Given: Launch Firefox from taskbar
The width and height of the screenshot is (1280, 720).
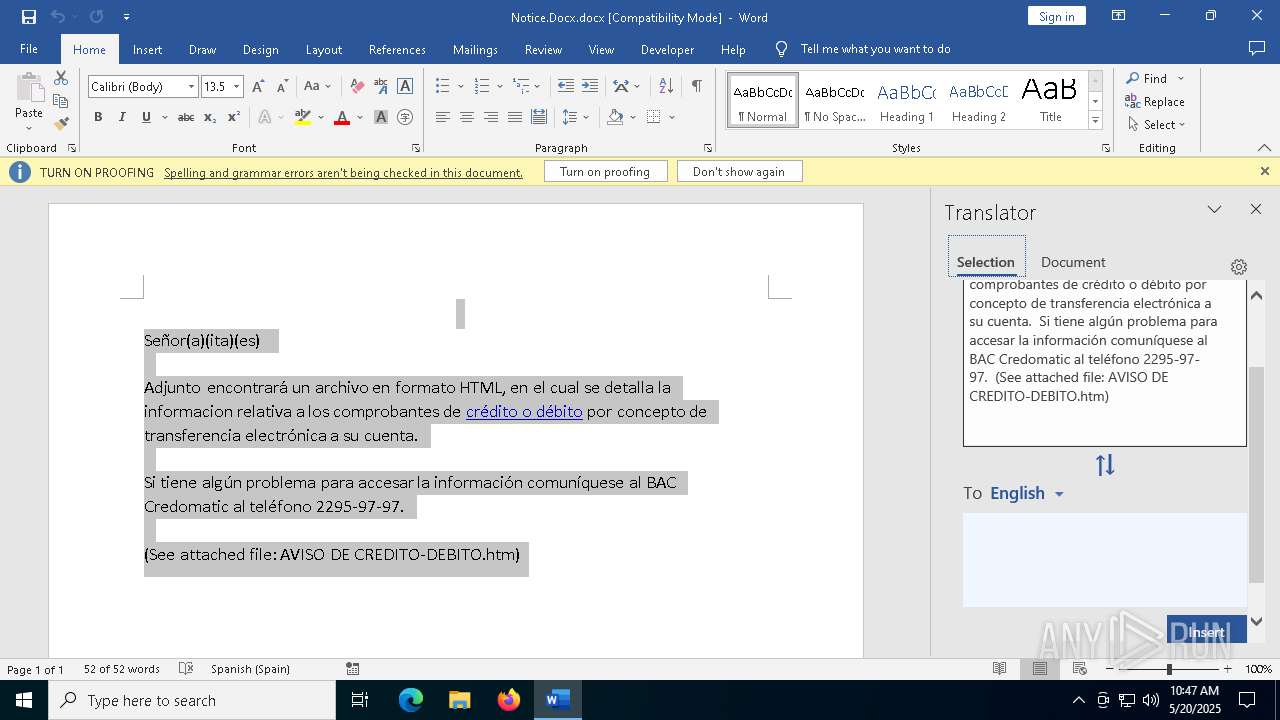Looking at the screenshot, I should click(509, 700).
